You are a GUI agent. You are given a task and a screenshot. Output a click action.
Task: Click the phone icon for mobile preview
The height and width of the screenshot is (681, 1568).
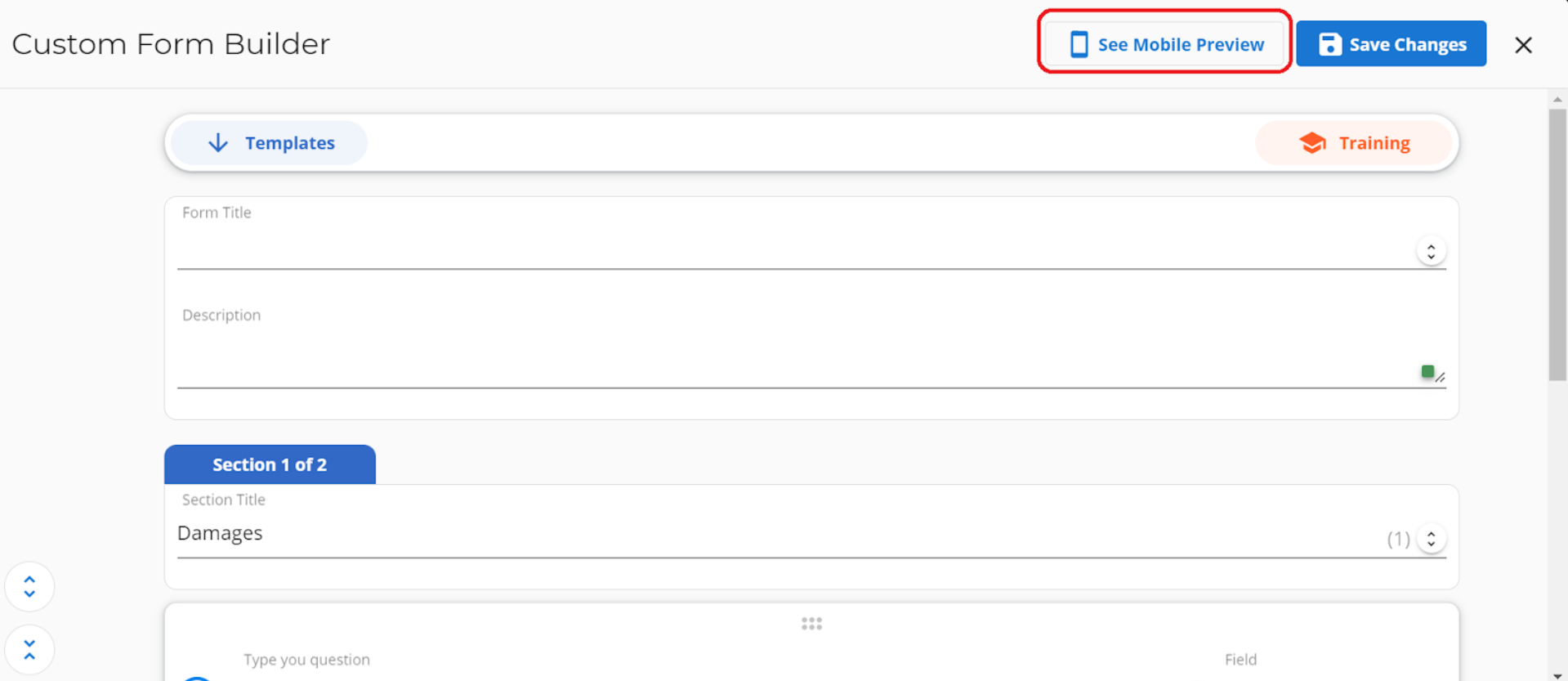1079,44
